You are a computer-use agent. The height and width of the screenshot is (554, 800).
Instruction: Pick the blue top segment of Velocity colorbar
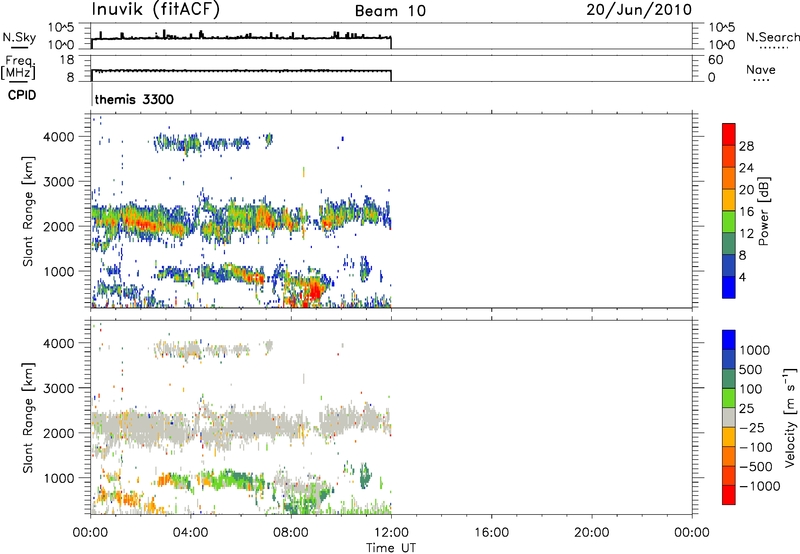(729, 340)
